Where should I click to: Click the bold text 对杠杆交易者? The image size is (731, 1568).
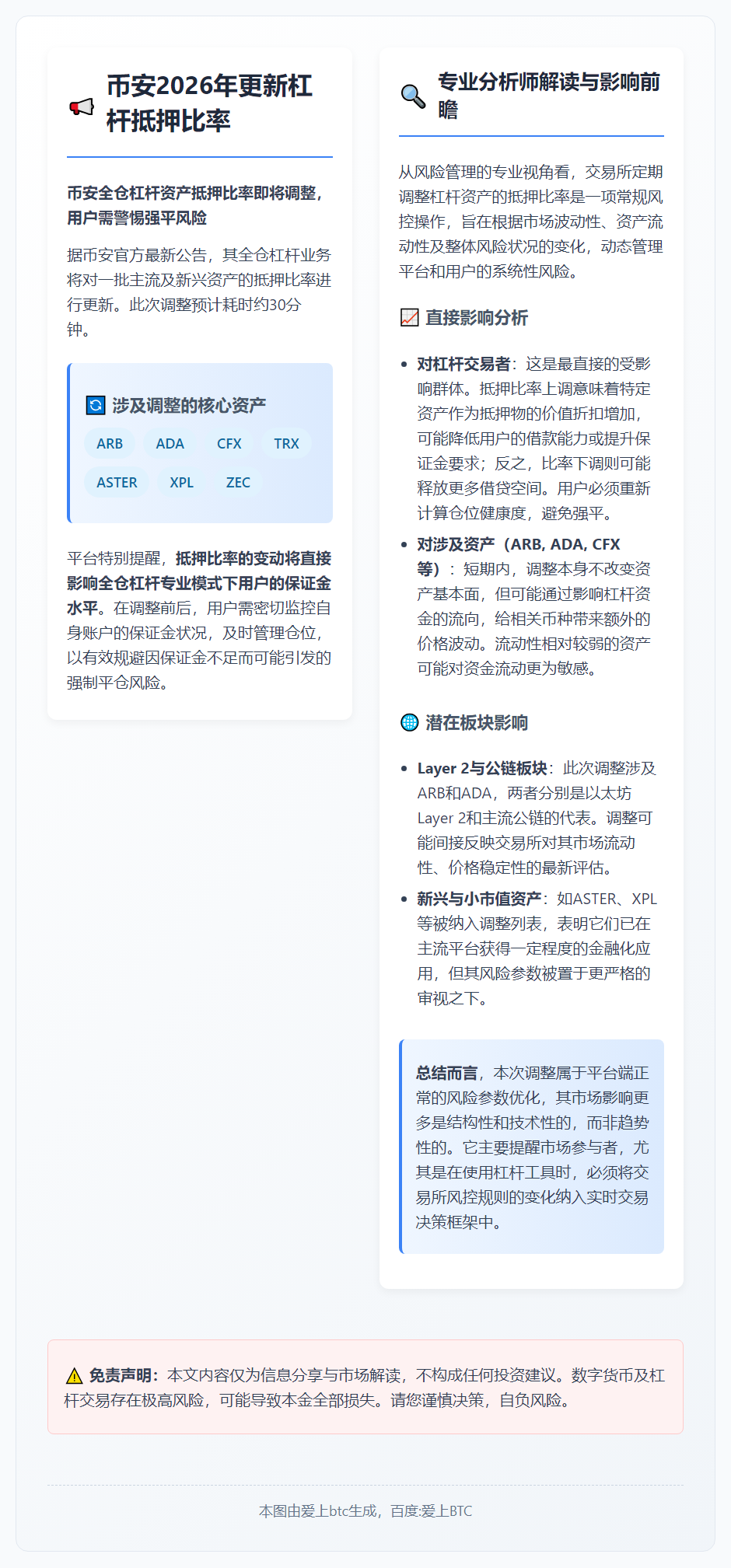point(463,364)
